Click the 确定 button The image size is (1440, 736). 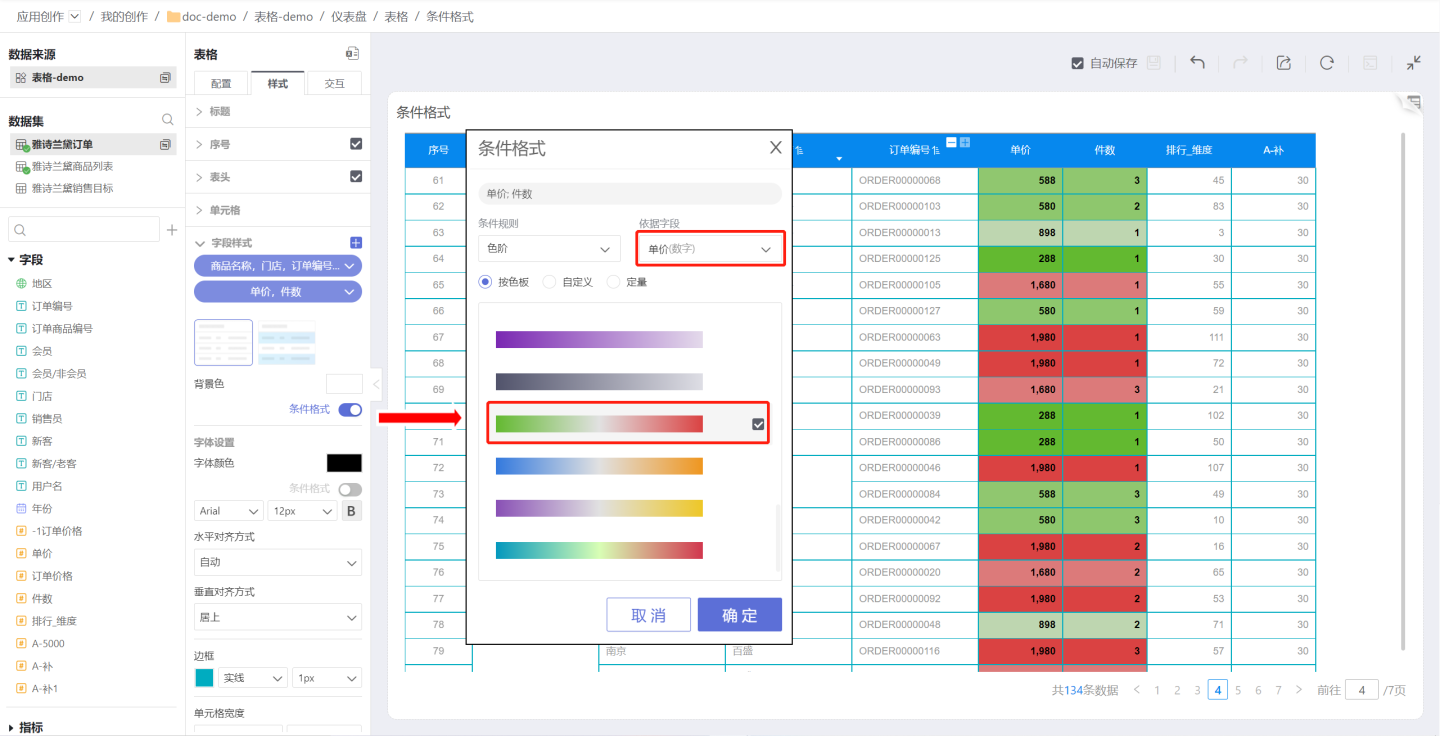[739, 615]
